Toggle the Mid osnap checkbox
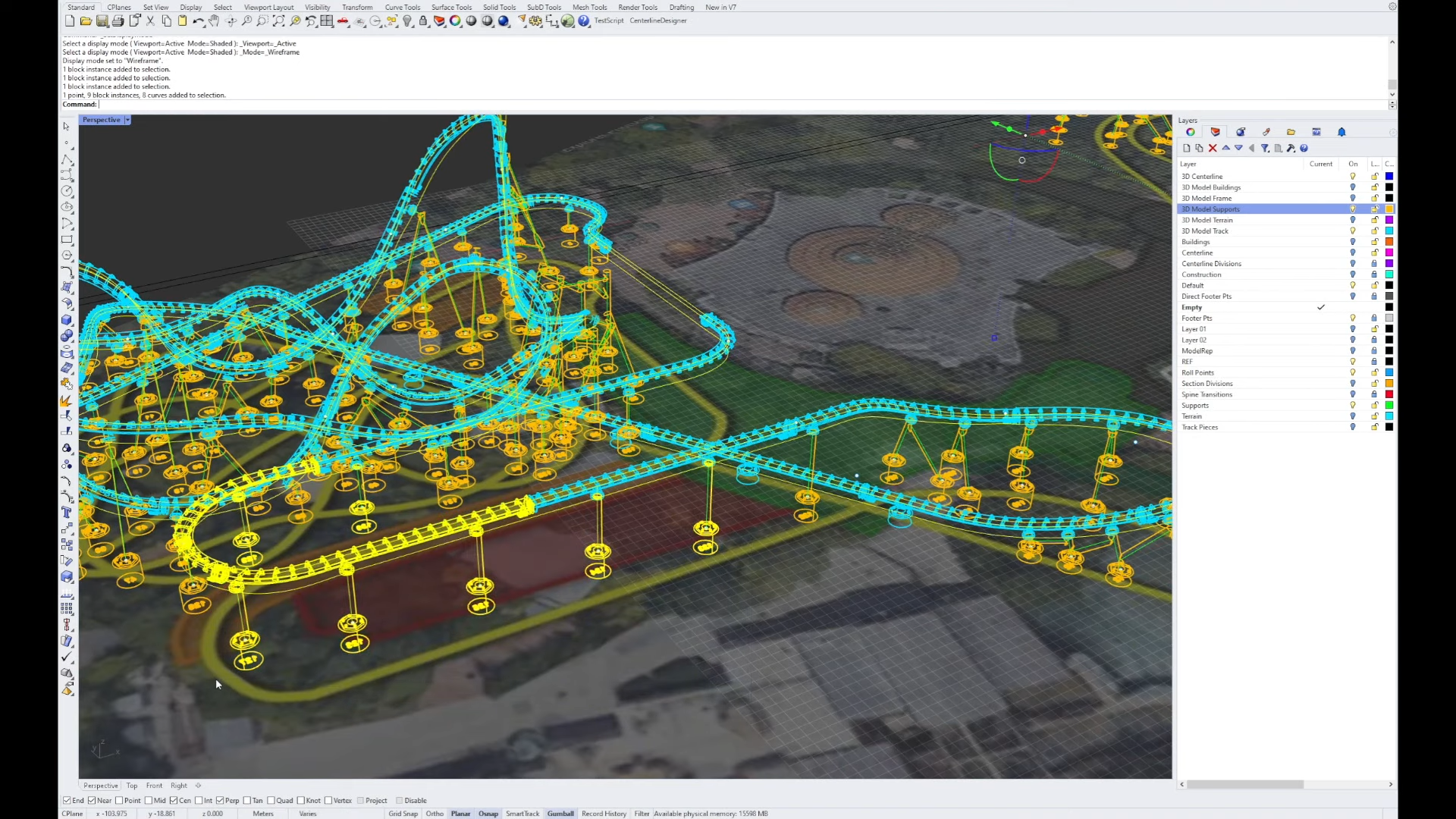The width and height of the screenshot is (1456, 819). pyautogui.click(x=149, y=801)
